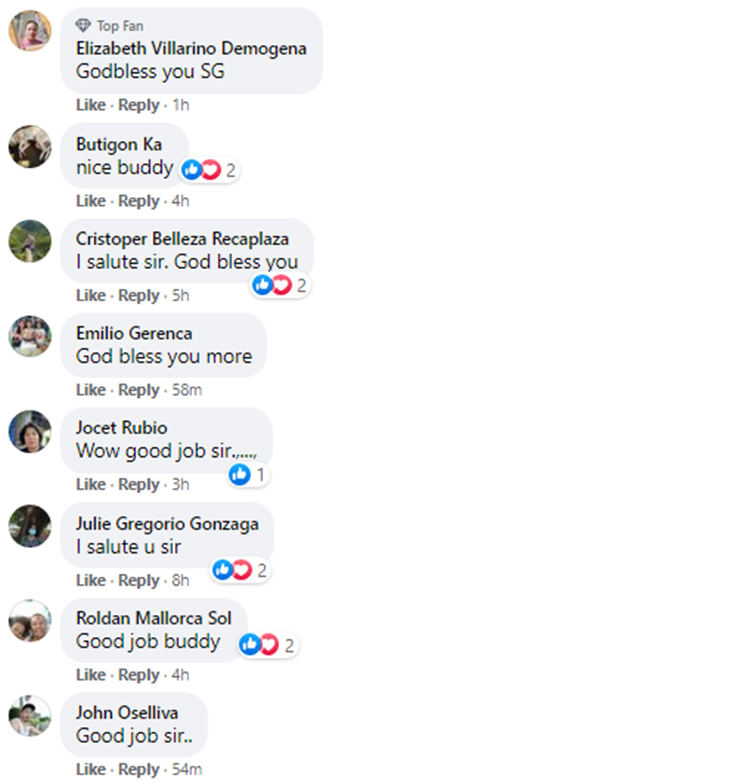Show reactions on Julie Gregorio Gonzaga's comment
Screen dimensions: 750x784
240,570
